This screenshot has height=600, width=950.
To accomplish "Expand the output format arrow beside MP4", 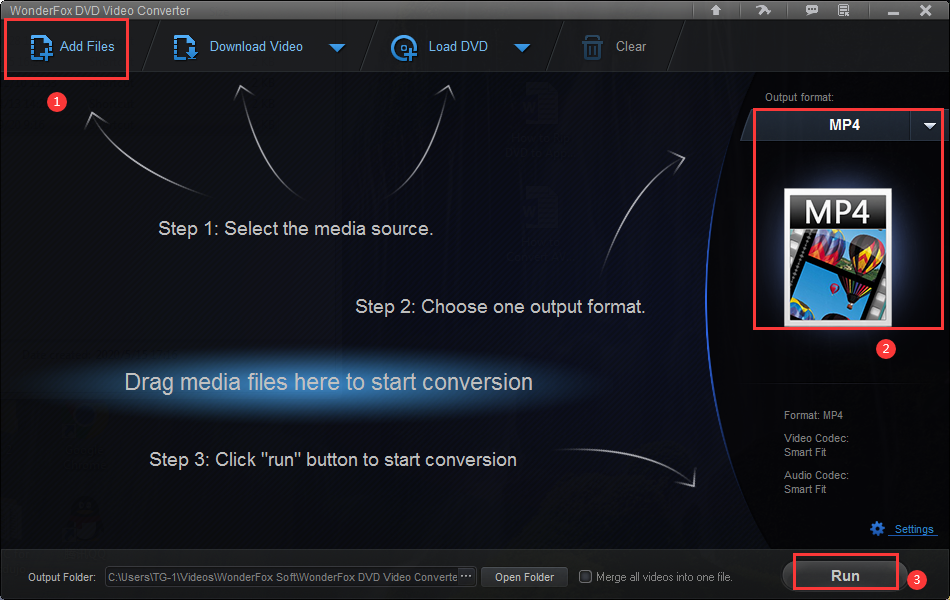I will (x=929, y=125).
